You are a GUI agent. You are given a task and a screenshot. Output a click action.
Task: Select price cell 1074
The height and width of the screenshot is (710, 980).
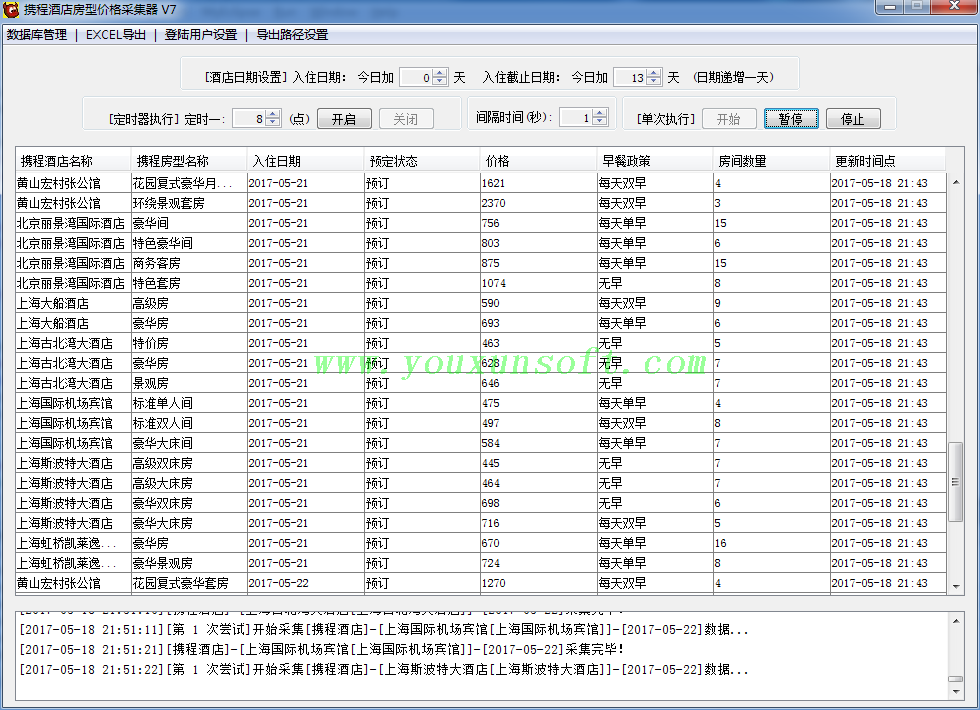click(538, 283)
